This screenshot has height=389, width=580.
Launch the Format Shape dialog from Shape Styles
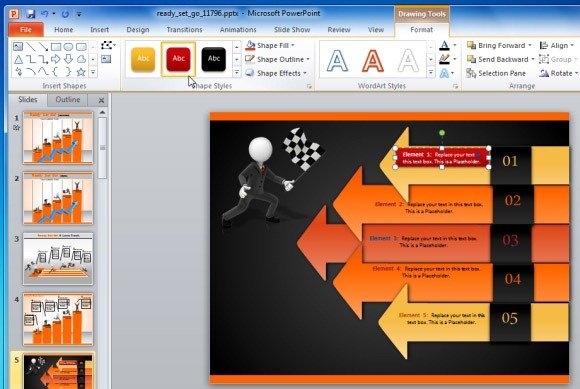309,86
